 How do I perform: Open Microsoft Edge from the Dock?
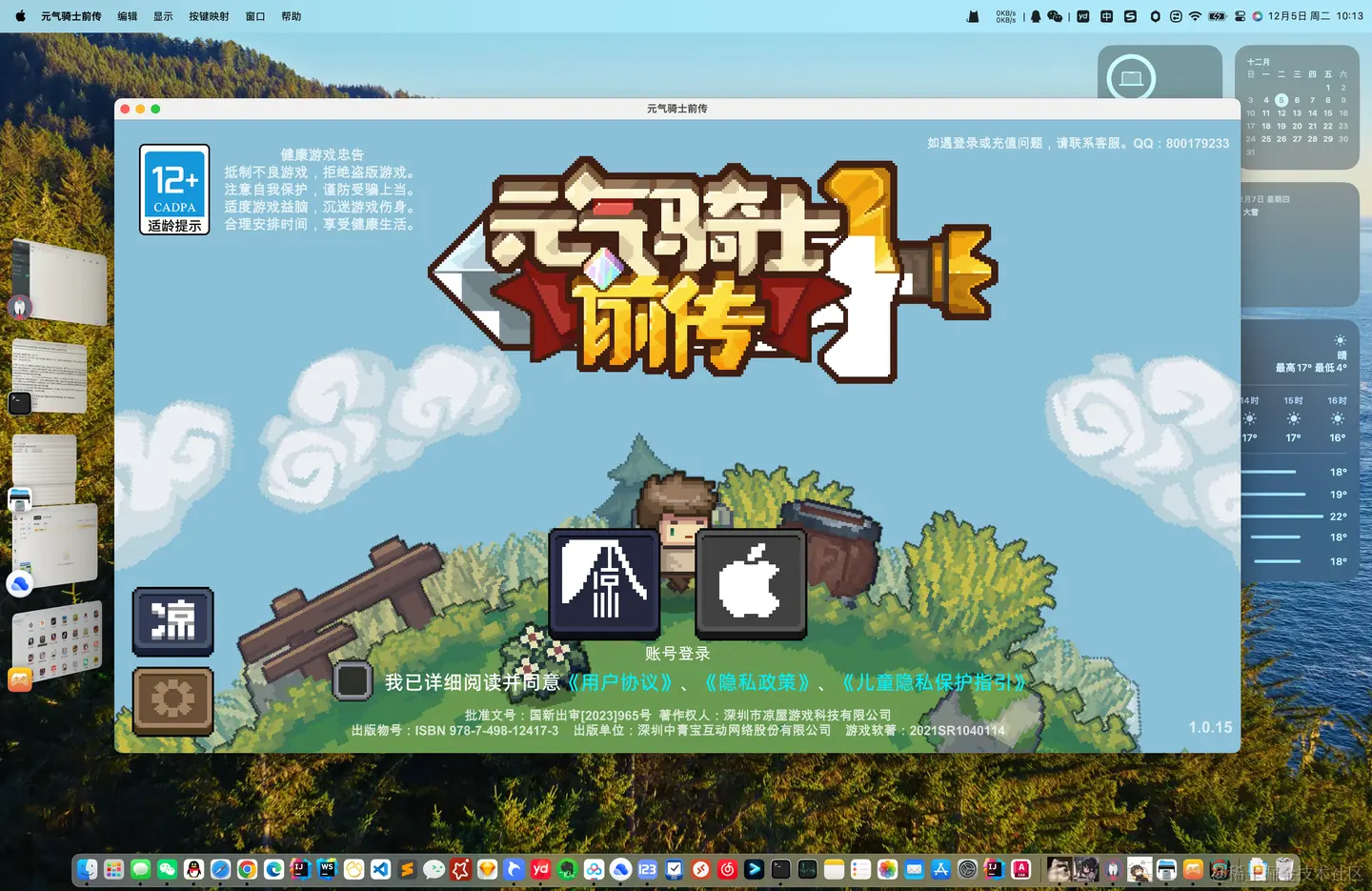[x=273, y=869]
